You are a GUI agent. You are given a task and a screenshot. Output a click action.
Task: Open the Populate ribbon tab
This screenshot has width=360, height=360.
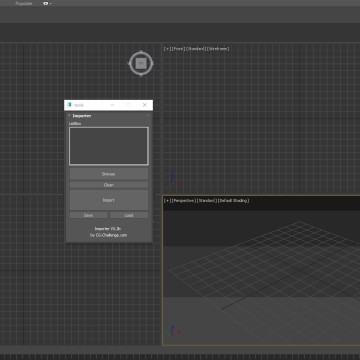tap(24, 4)
